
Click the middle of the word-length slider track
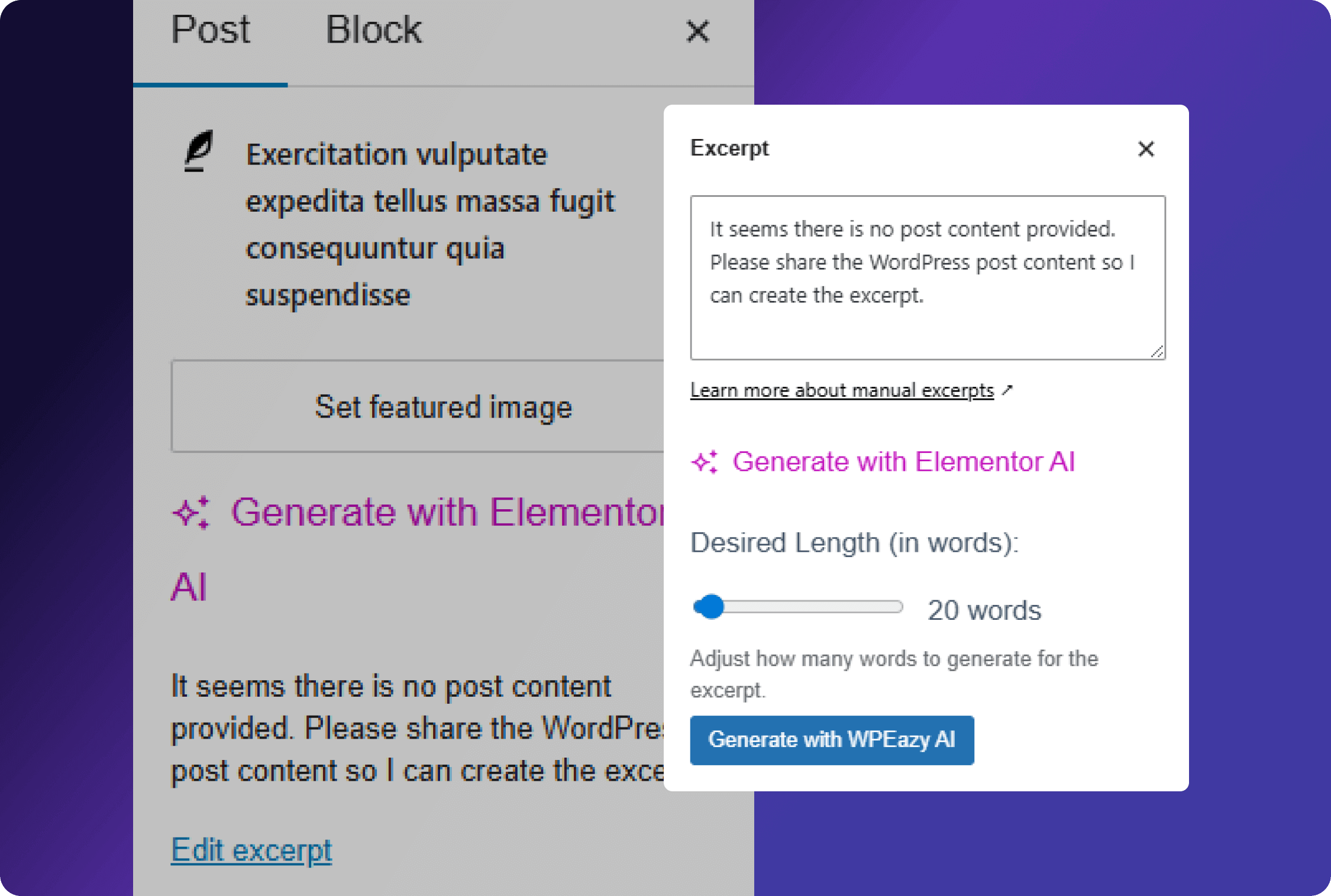(x=798, y=607)
